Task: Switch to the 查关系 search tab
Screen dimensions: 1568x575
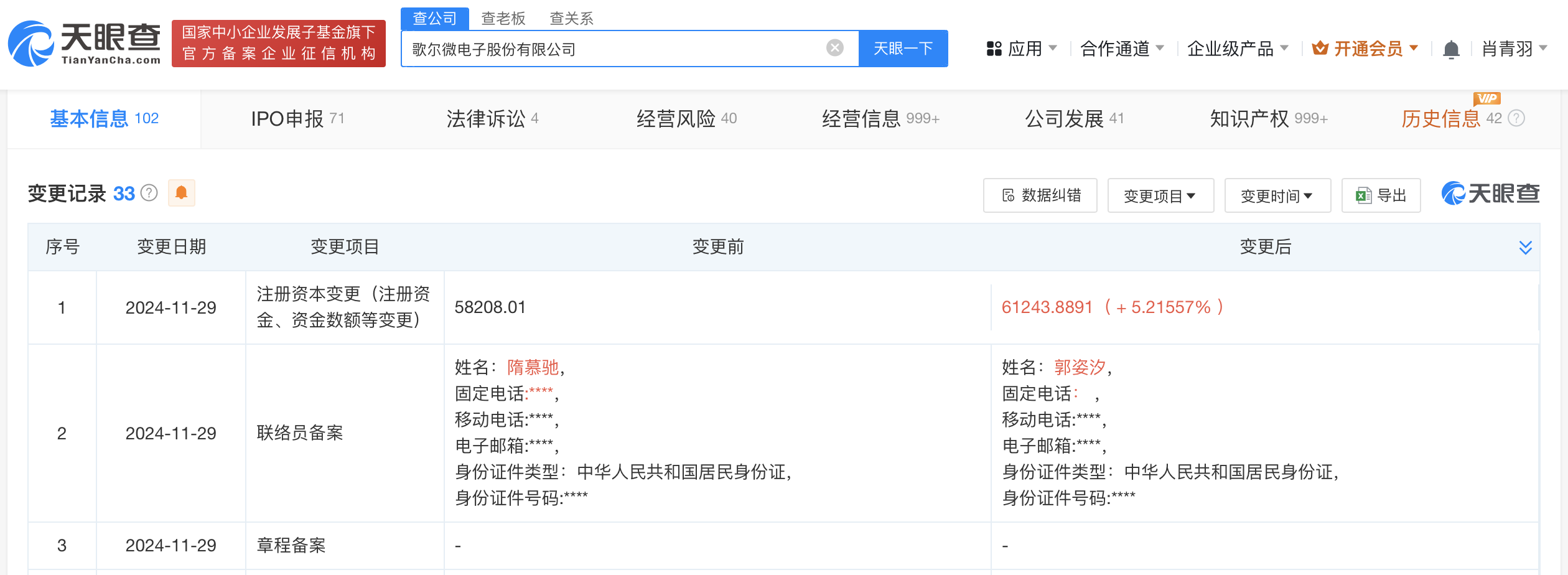Action: coord(571,19)
